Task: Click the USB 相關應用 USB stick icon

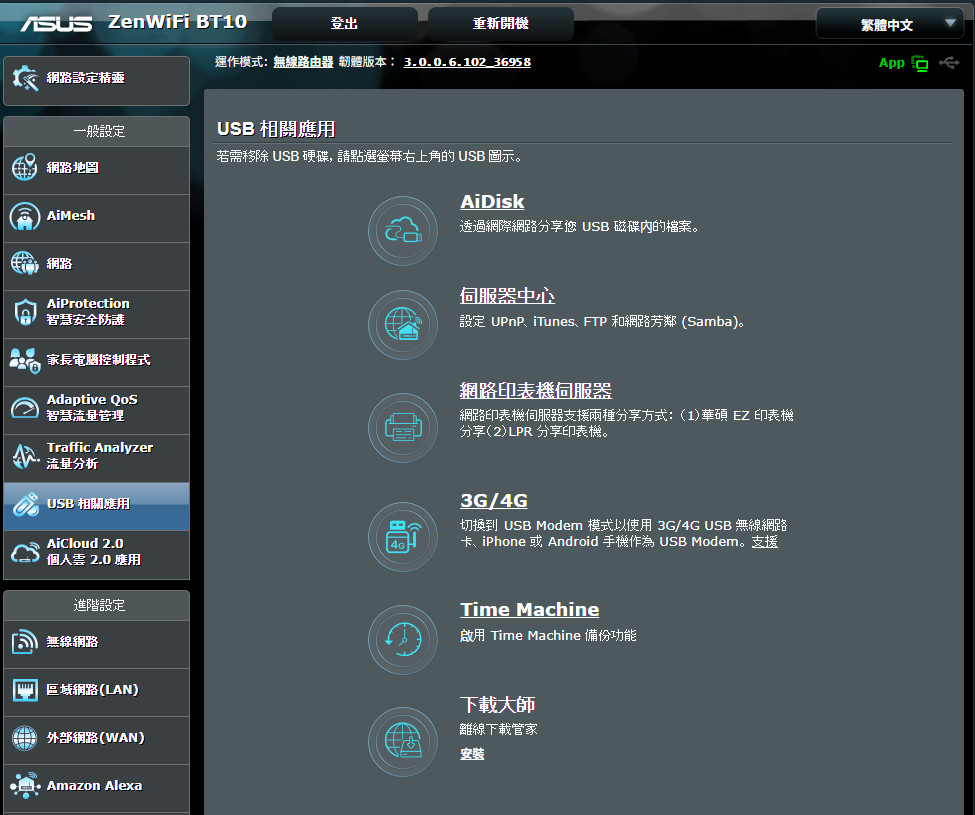Action: 25,504
